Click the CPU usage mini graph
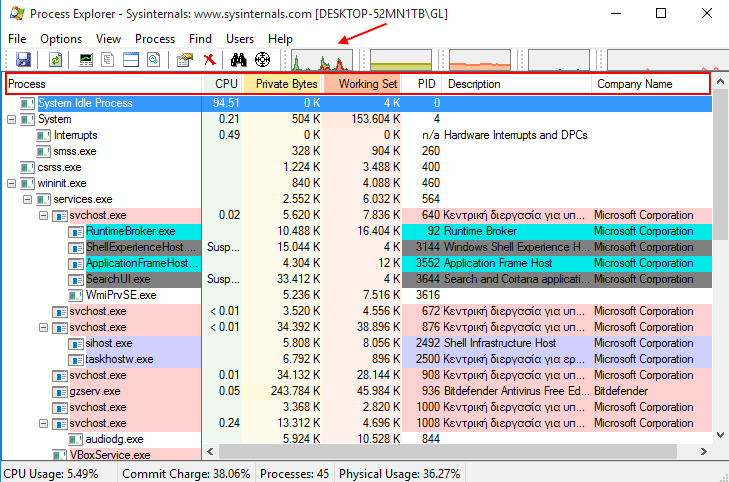Screen dimensions: 729x482 click(322, 60)
